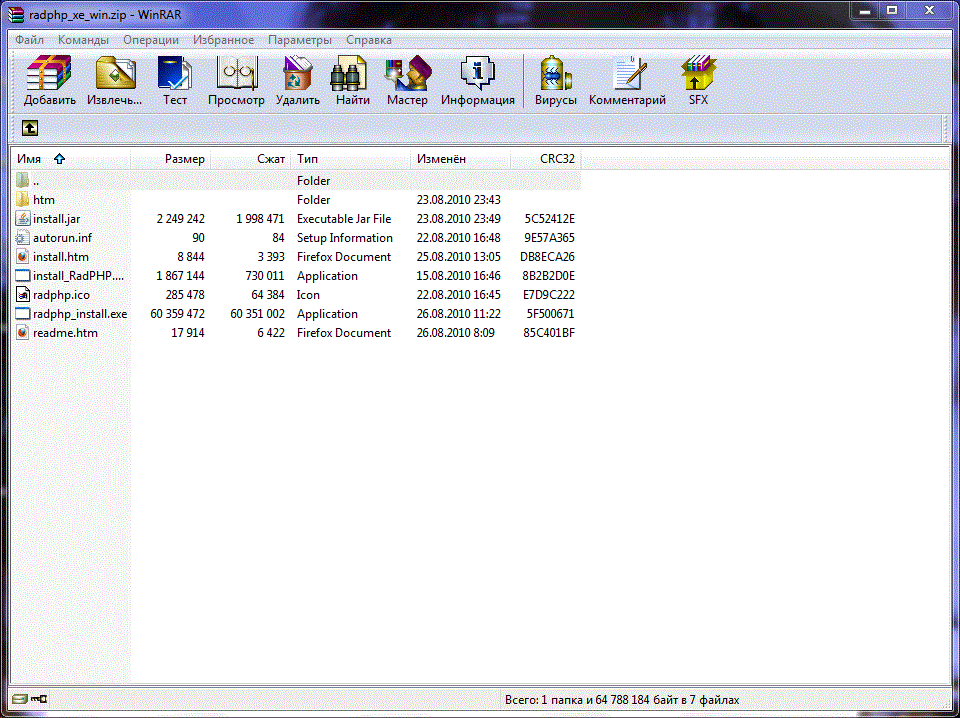Click the Setup Information type cell
Screen dimensions: 960x718
point(345,237)
